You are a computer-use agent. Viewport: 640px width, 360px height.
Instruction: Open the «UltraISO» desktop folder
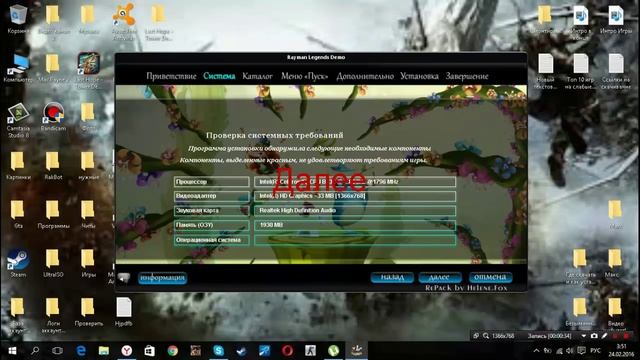53,263
